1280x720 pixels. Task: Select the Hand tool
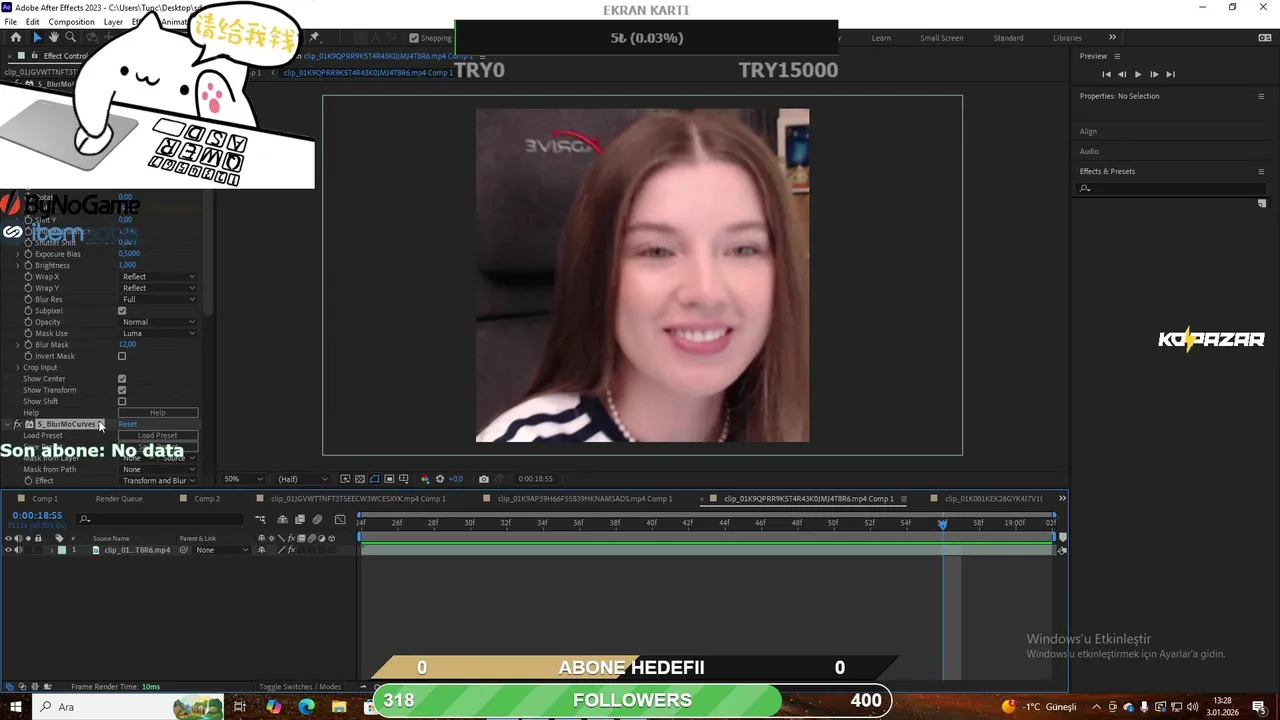[x=53, y=37]
